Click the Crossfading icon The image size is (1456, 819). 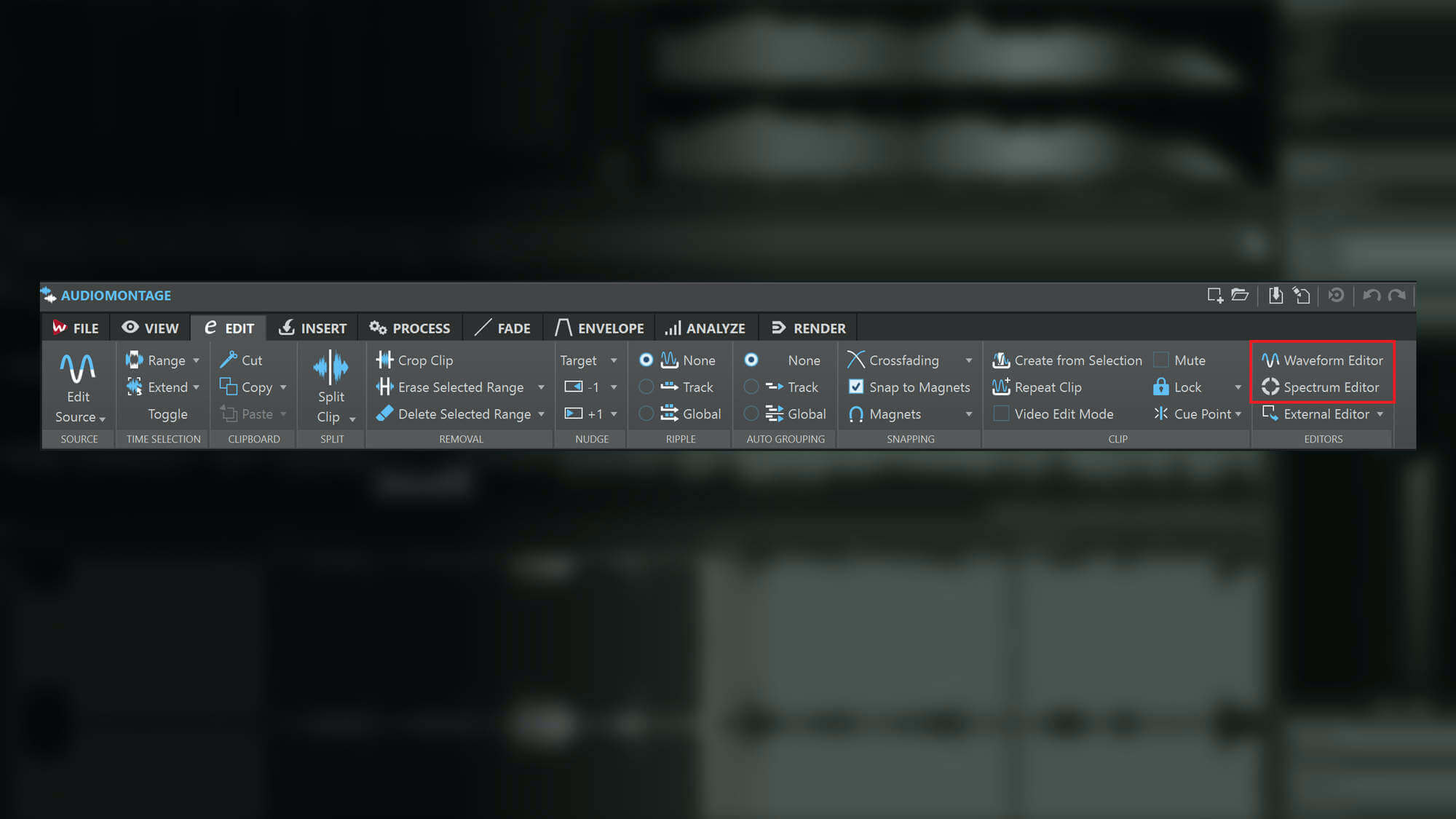(856, 360)
